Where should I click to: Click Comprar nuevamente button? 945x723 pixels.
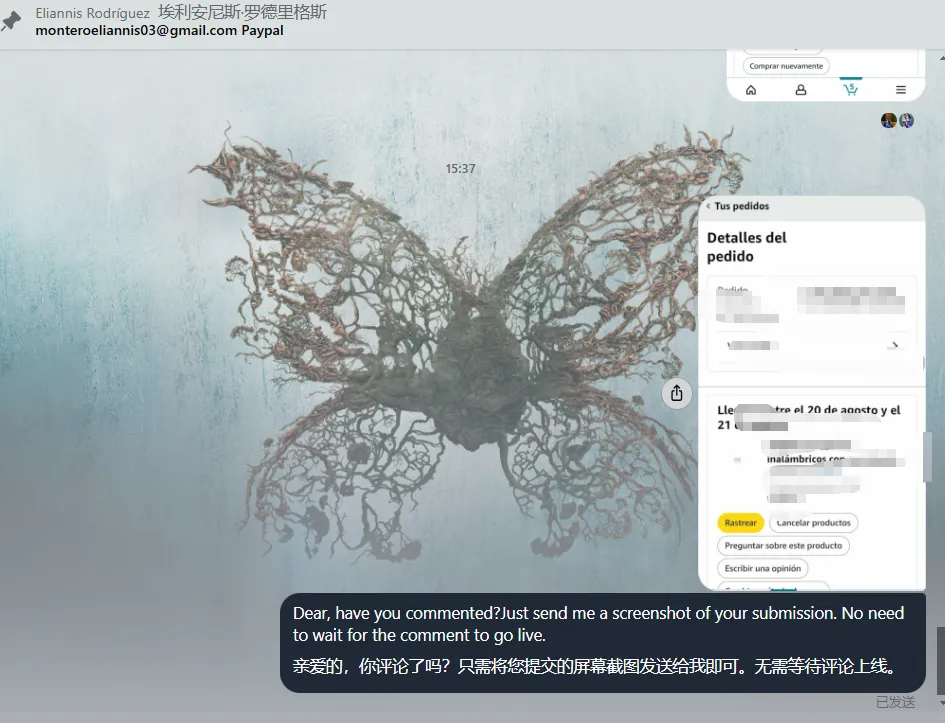786,66
